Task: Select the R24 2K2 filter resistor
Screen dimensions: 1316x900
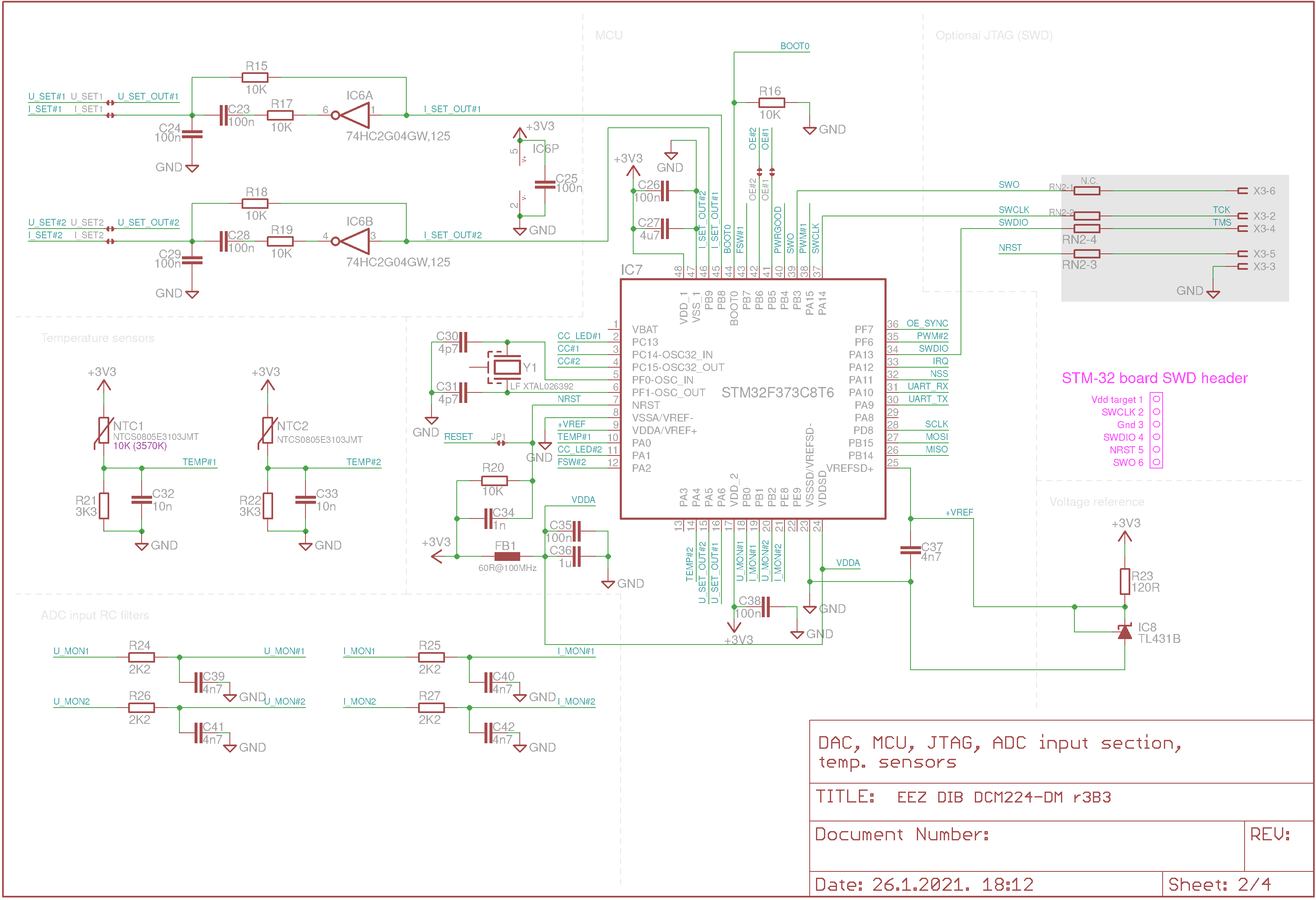Action: pyautogui.click(x=141, y=658)
